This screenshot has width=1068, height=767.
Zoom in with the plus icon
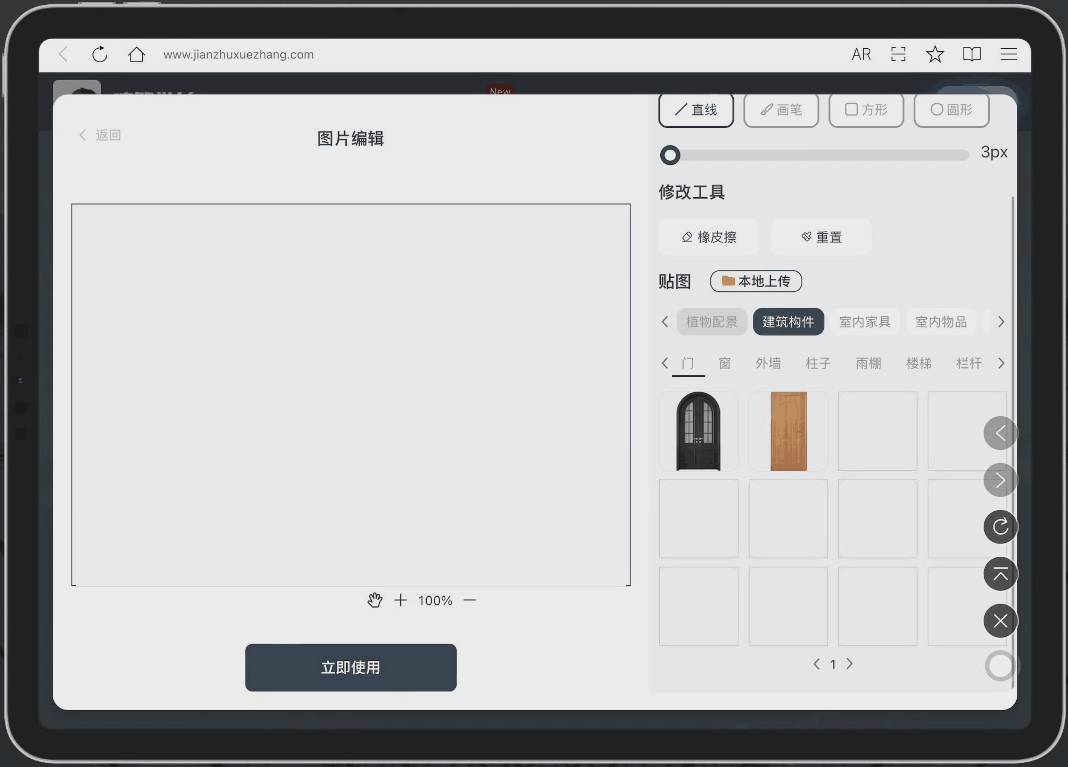pyautogui.click(x=400, y=600)
